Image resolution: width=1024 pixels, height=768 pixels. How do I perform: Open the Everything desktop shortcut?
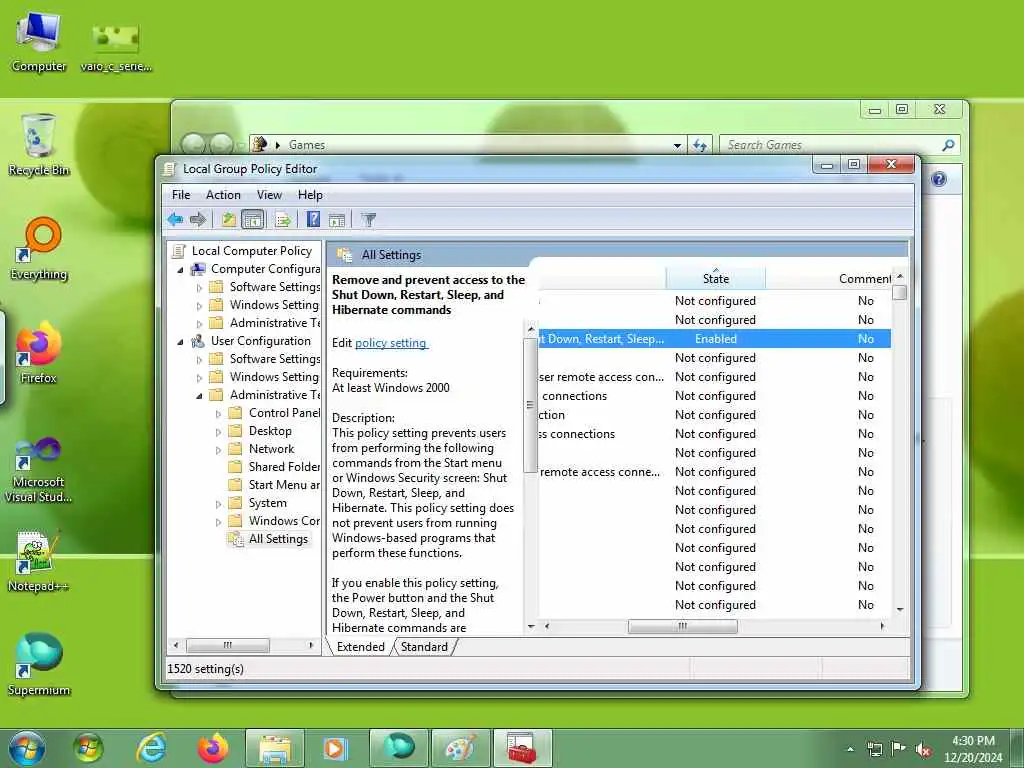point(39,249)
